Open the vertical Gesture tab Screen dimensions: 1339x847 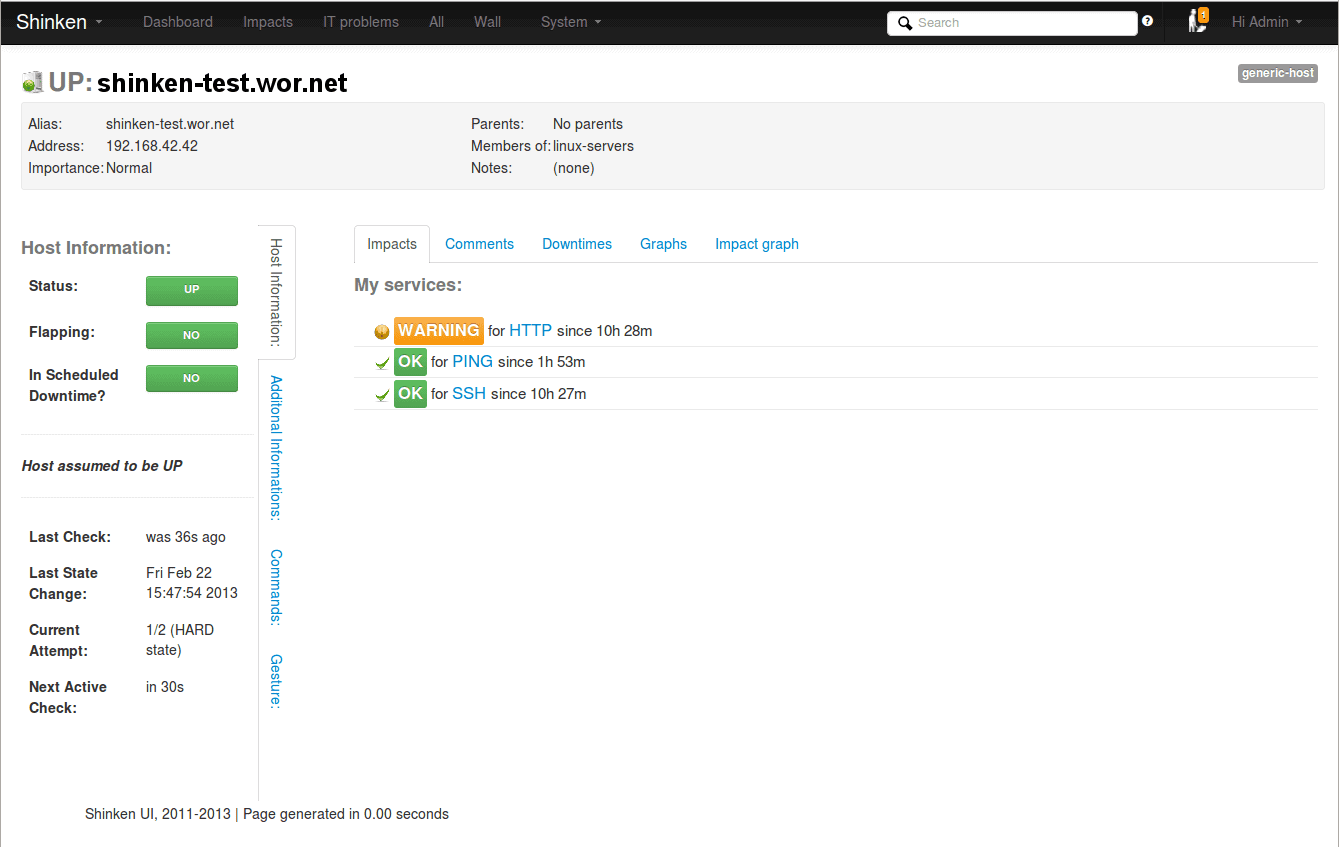[x=276, y=681]
